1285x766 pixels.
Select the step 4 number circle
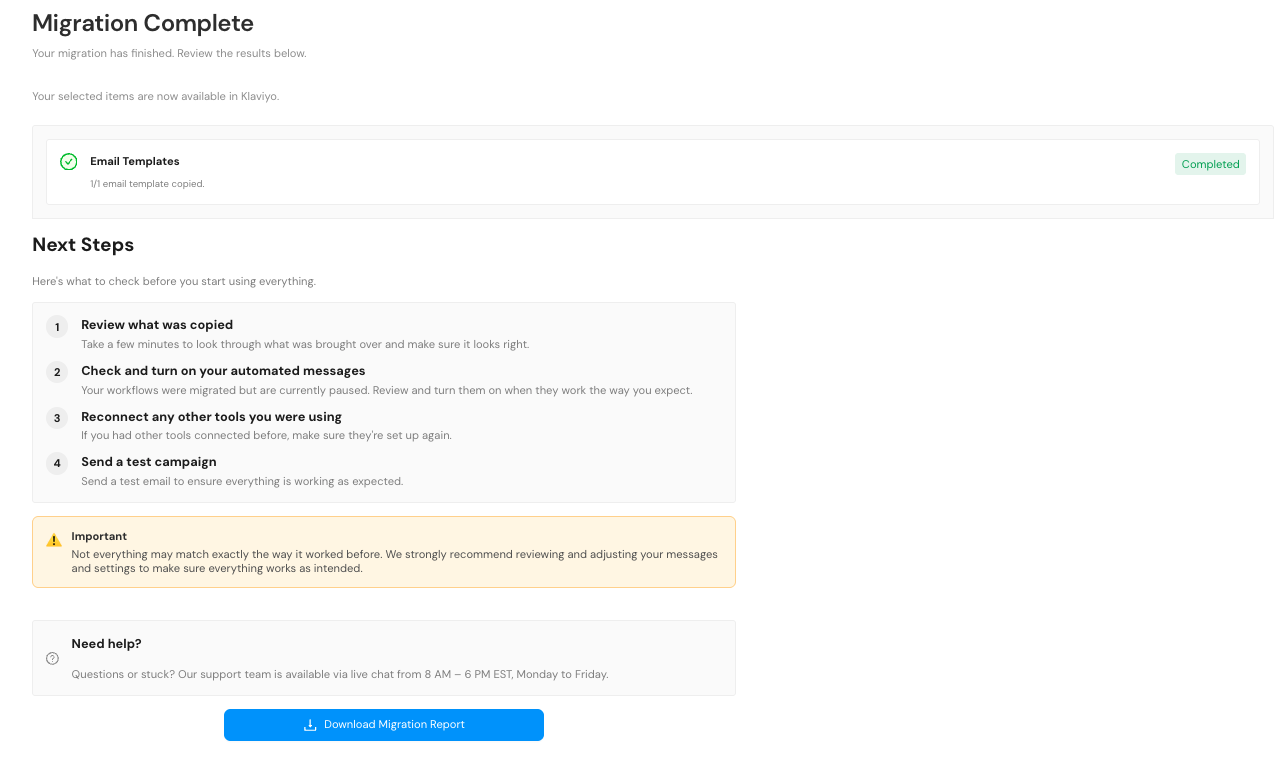56,463
